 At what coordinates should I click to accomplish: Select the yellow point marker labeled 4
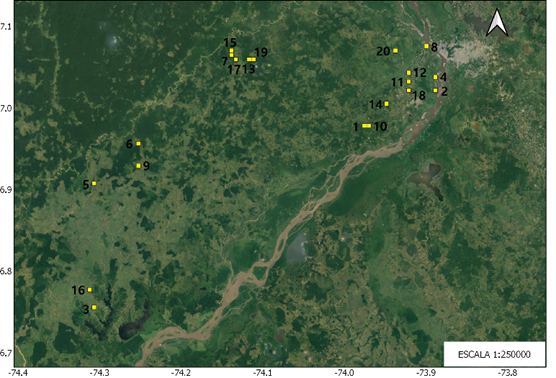tap(435, 77)
